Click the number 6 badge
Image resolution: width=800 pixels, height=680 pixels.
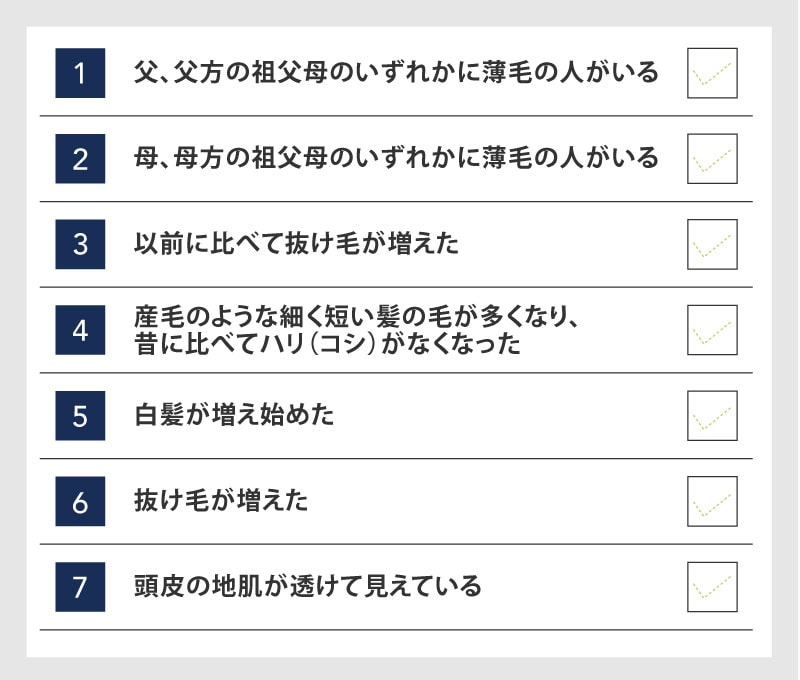coord(80,501)
